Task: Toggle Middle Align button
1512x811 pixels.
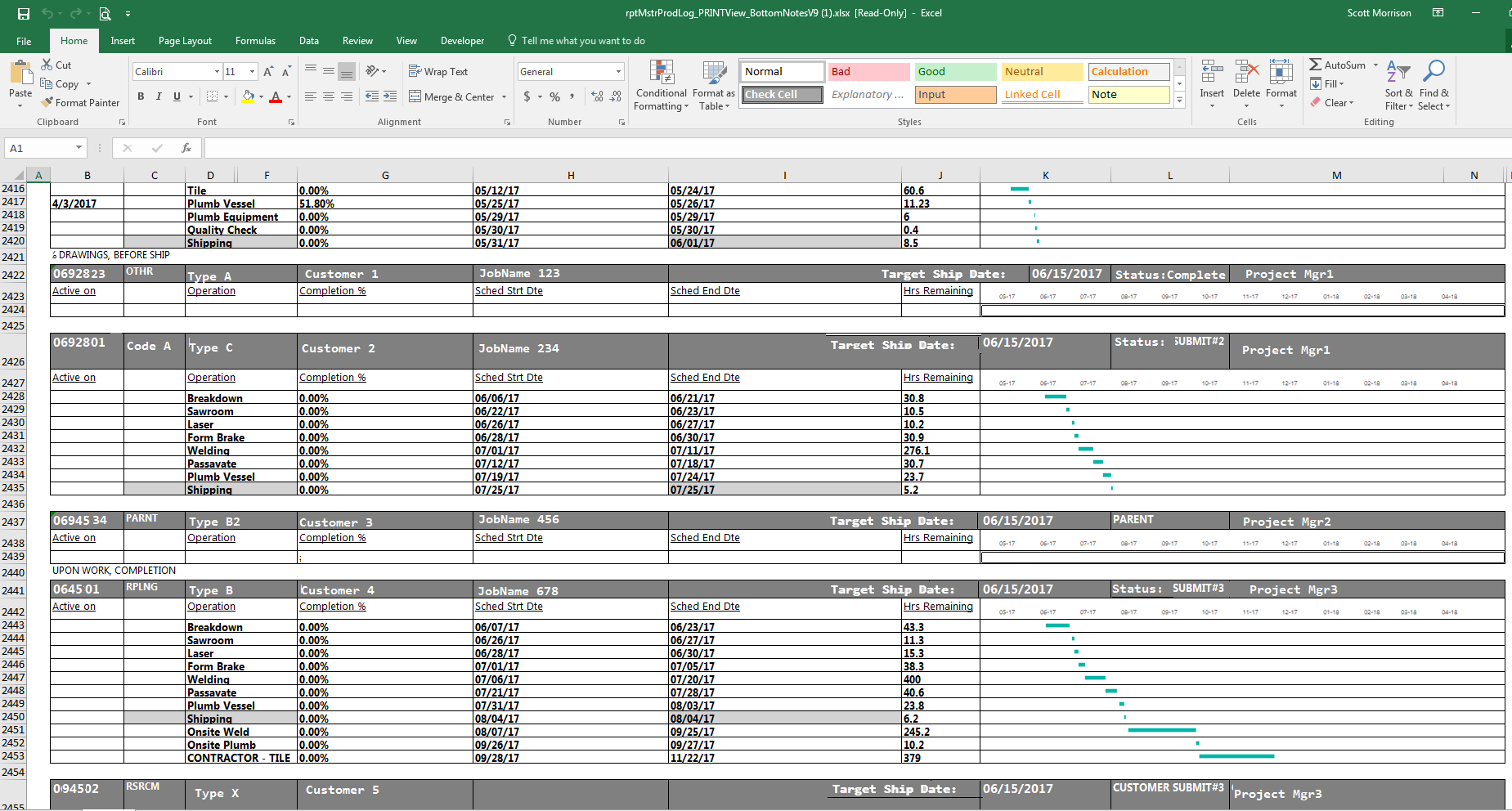Action: [x=329, y=71]
